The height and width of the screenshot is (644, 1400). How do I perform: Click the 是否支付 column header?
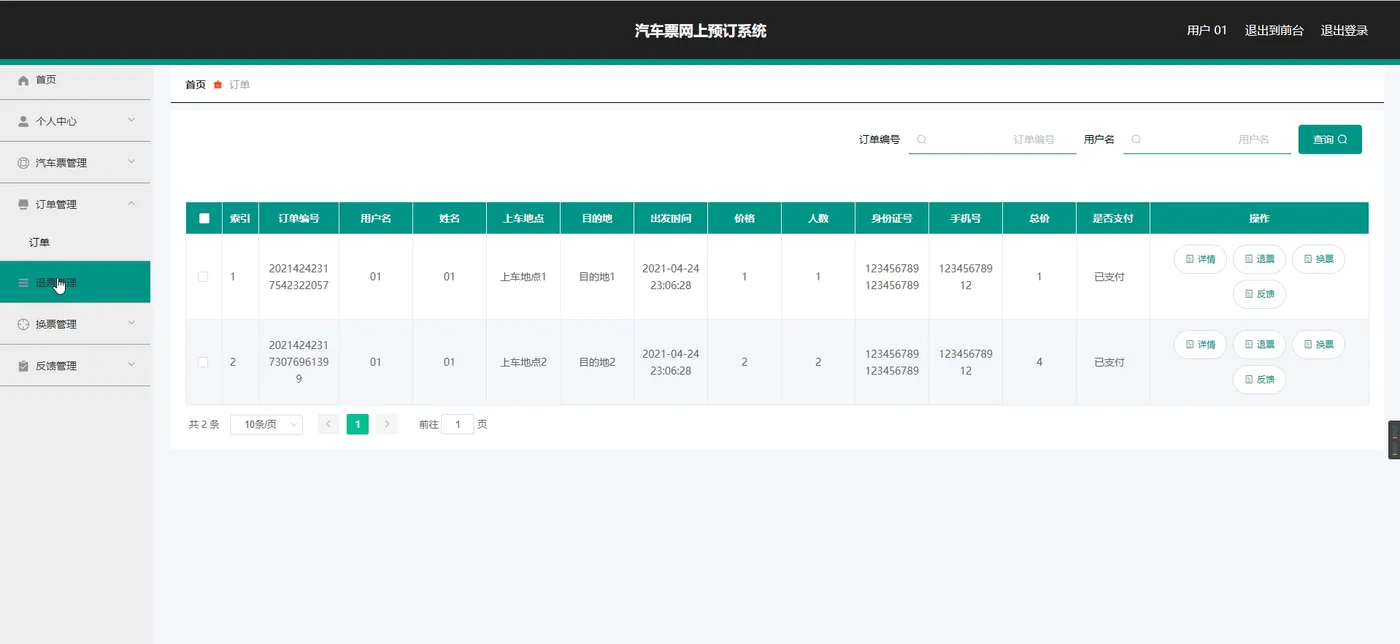tap(1113, 218)
